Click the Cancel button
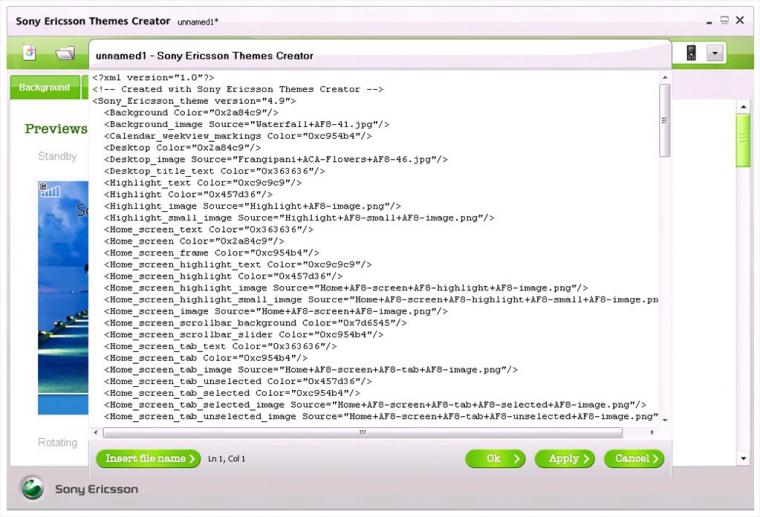Image resolution: width=760 pixels, height=517 pixels. coord(634,458)
